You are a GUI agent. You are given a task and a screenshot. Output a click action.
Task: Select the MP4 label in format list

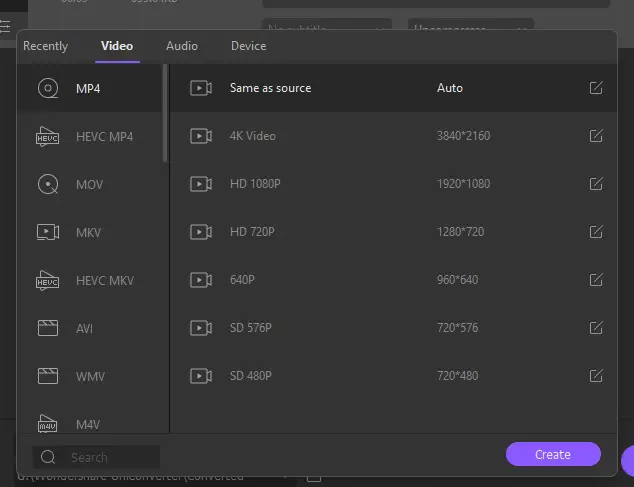[x=88, y=89]
